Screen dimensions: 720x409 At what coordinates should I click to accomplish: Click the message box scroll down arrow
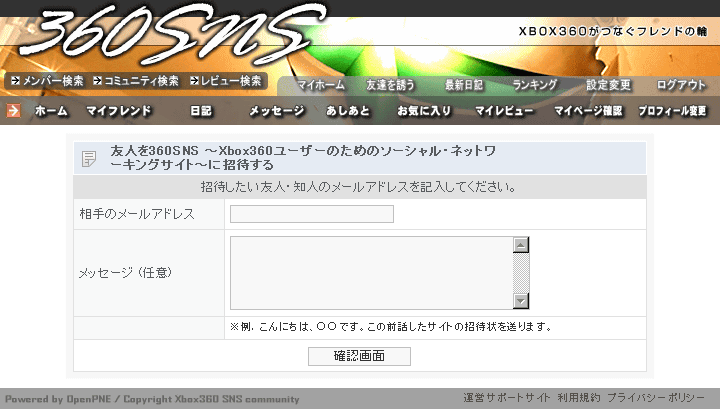pos(521,301)
